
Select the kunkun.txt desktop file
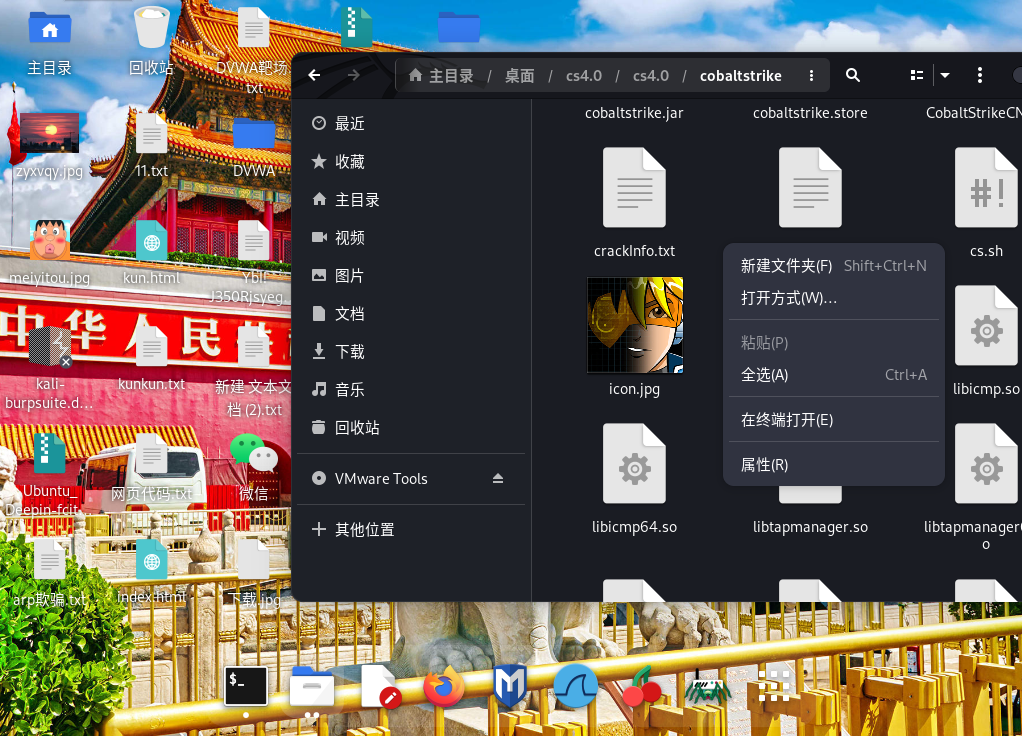(151, 357)
